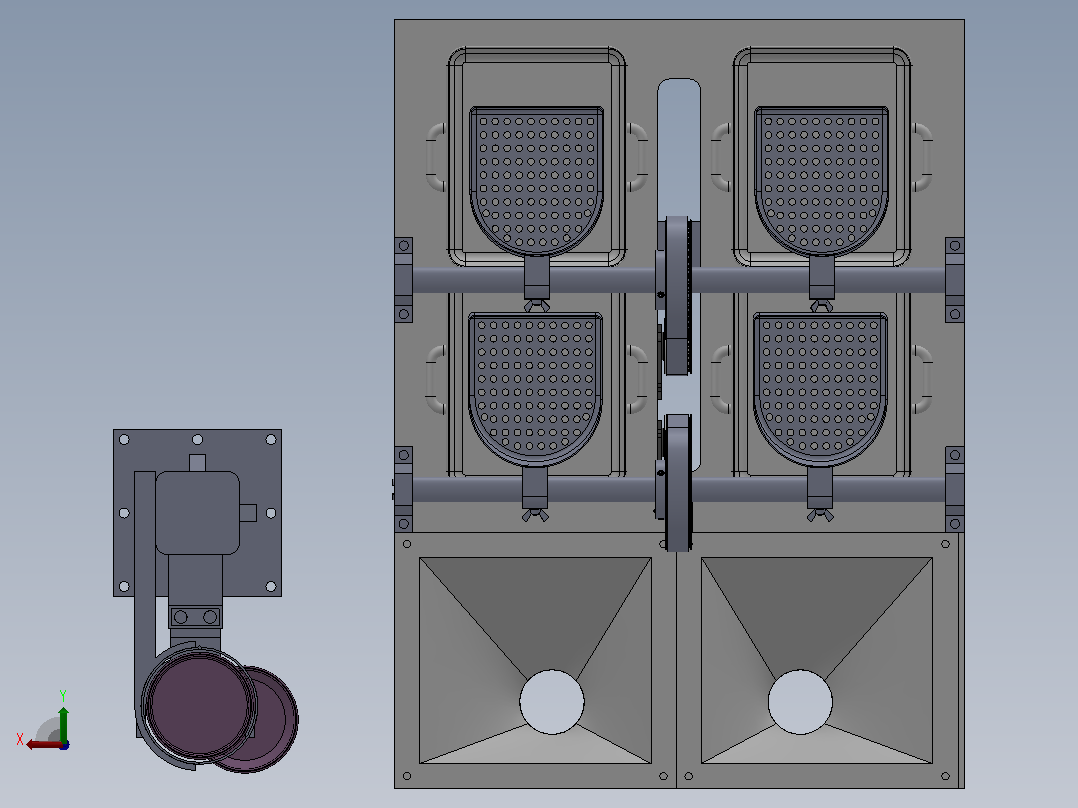Select the bottom-right shaft bearing block
Image resolution: width=1078 pixels, height=808 pixels.
coord(955,490)
